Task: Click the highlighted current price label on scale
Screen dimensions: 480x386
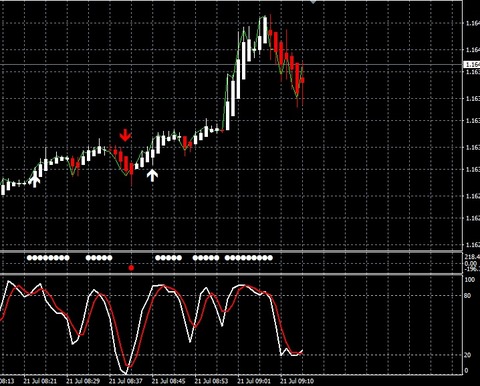Action: (472, 65)
